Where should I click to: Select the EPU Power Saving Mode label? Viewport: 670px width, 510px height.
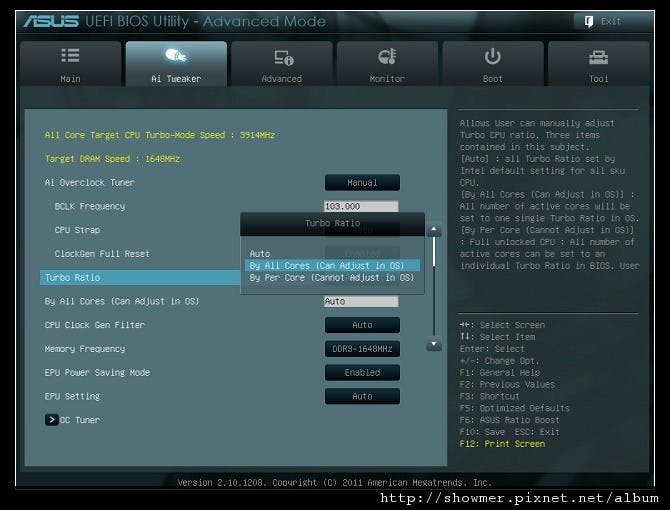tap(97, 372)
